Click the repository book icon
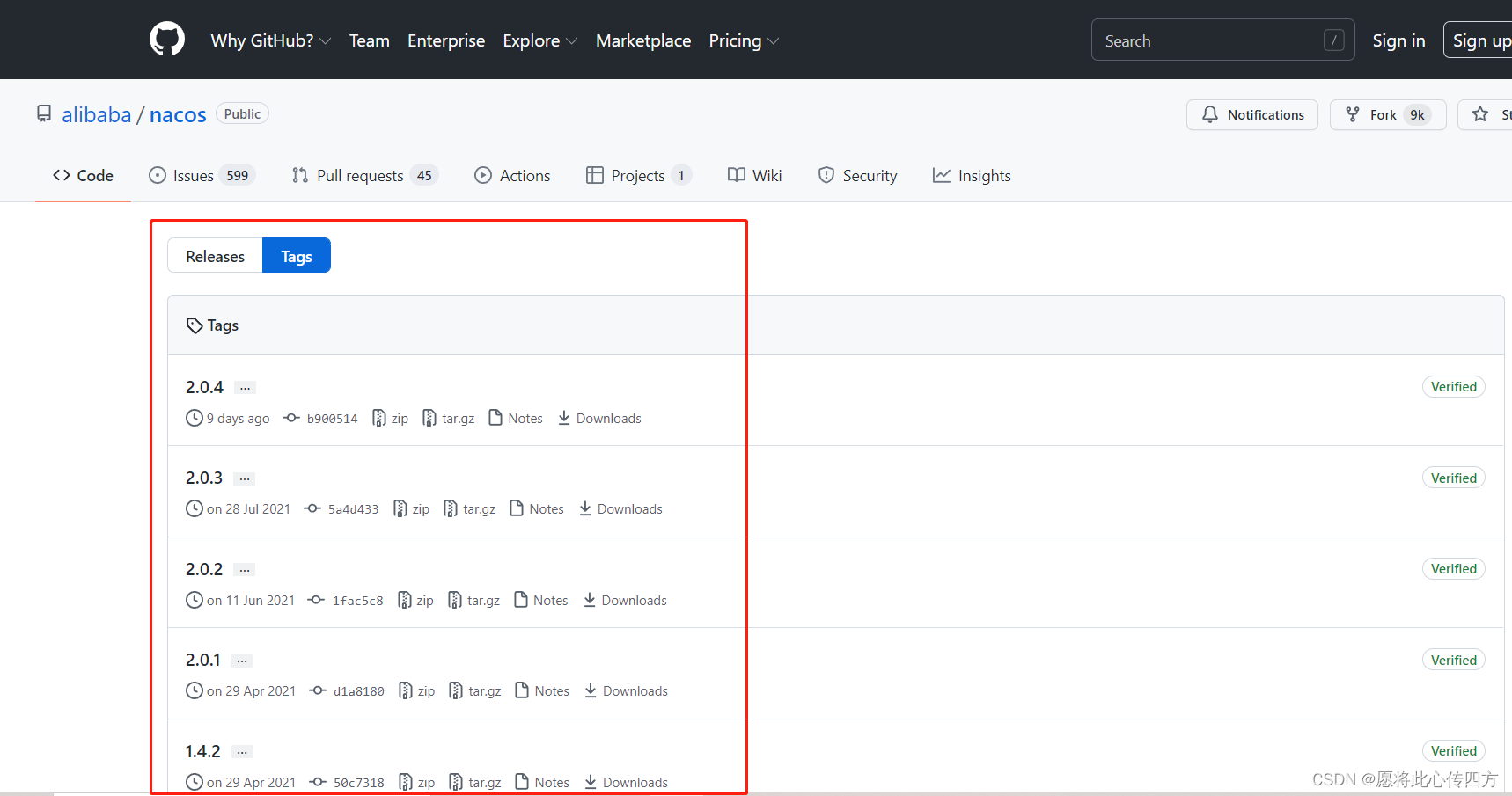The width and height of the screenshot is (1512, 796). 44,114
